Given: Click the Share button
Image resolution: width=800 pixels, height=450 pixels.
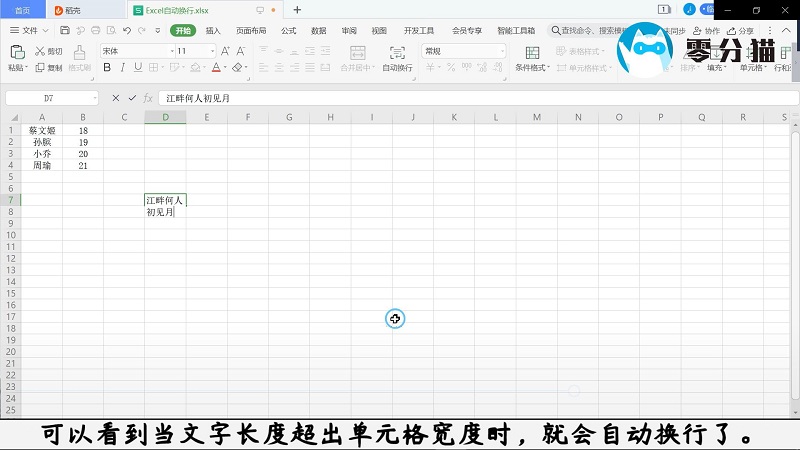Looking at the screenshot, I should [x=740, y=31].
